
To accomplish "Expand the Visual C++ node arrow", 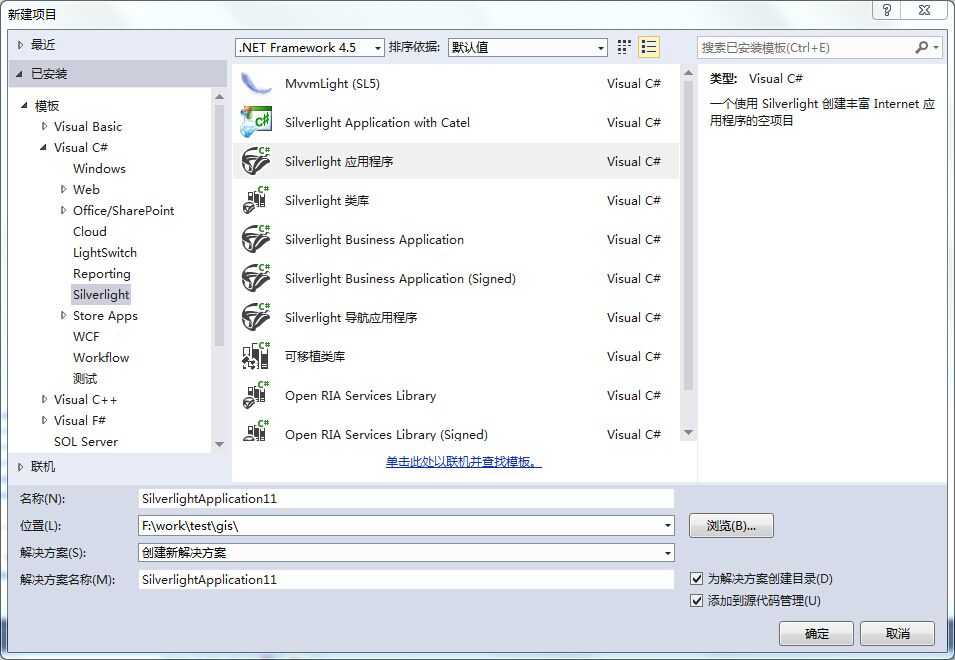I will point(44,399).
